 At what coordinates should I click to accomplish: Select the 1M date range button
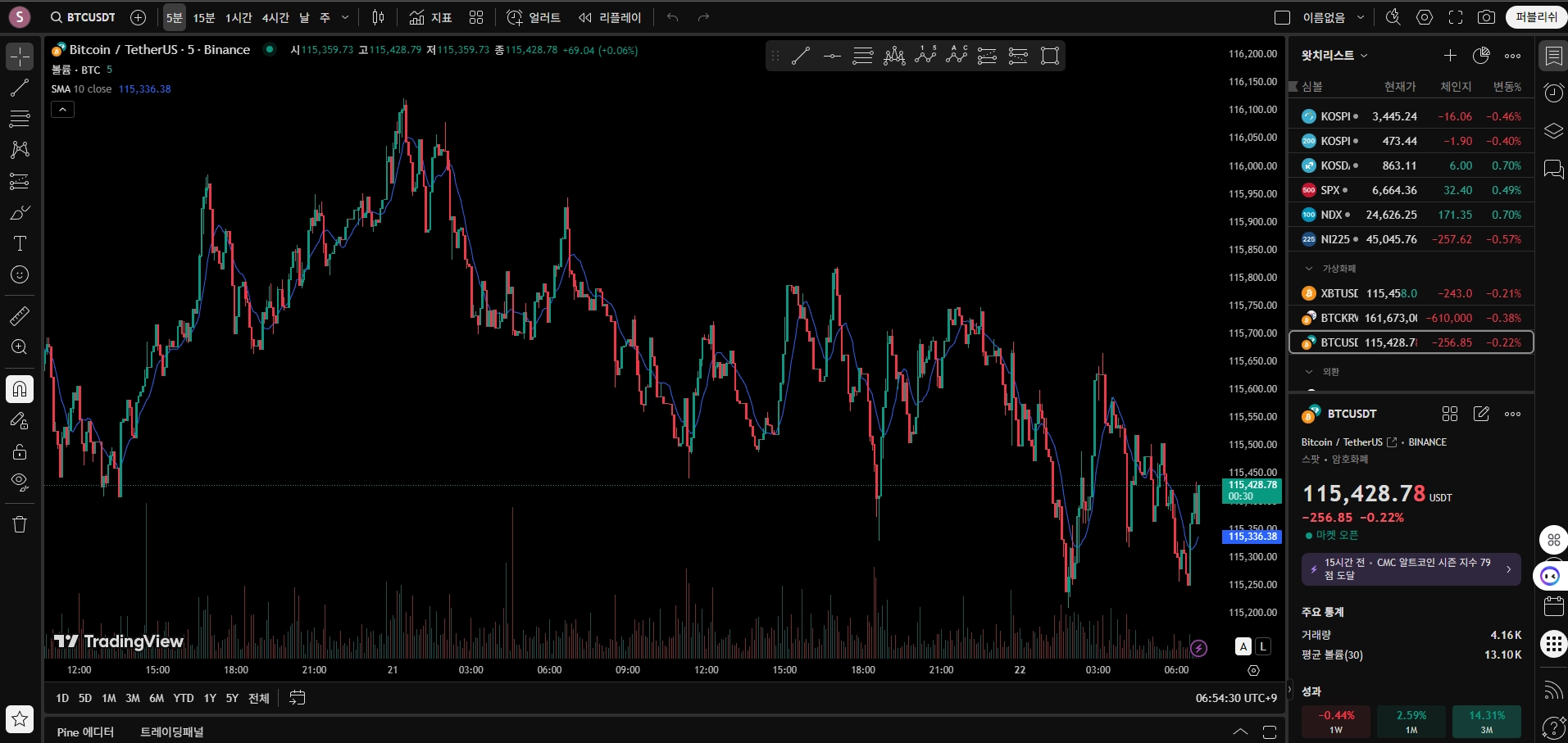109,698
